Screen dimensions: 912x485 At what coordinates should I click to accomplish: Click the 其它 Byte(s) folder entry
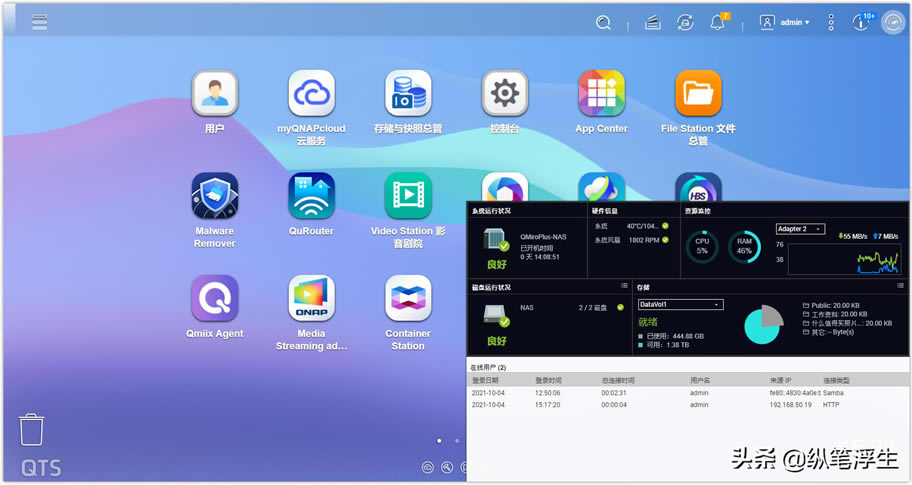point(828,332)
